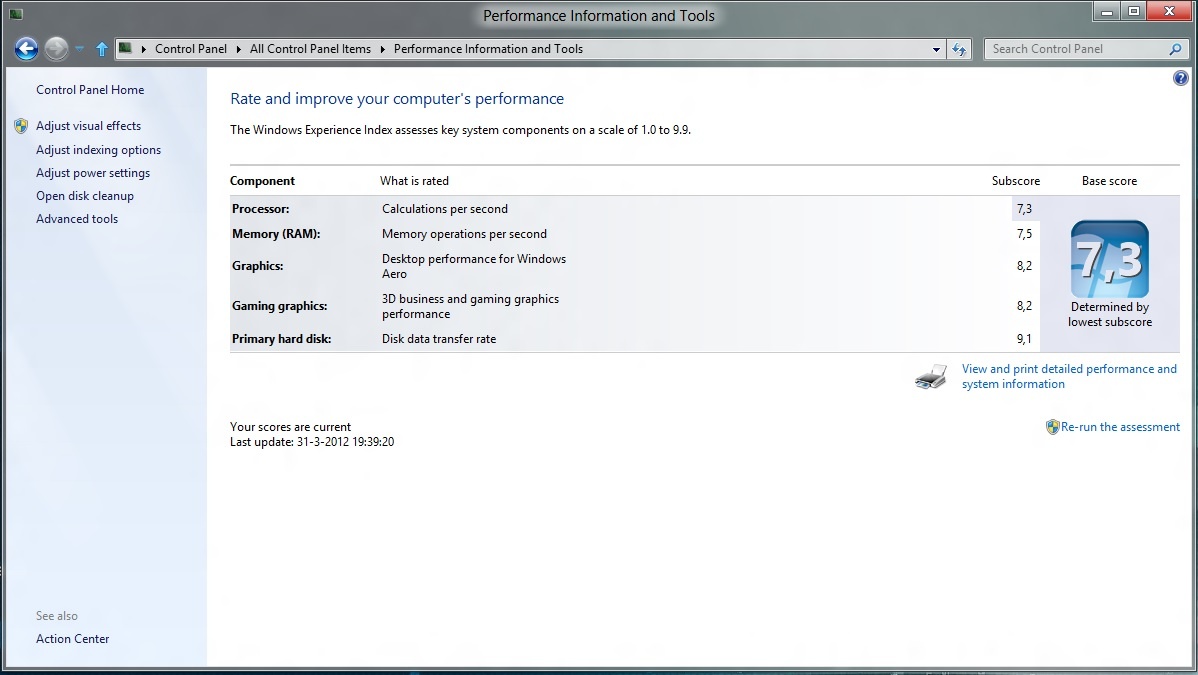Image resolution: width=1198 pixels, height=675 pixels.
Task: Click the 7,3 base score badge
Action: point(1109,259)
